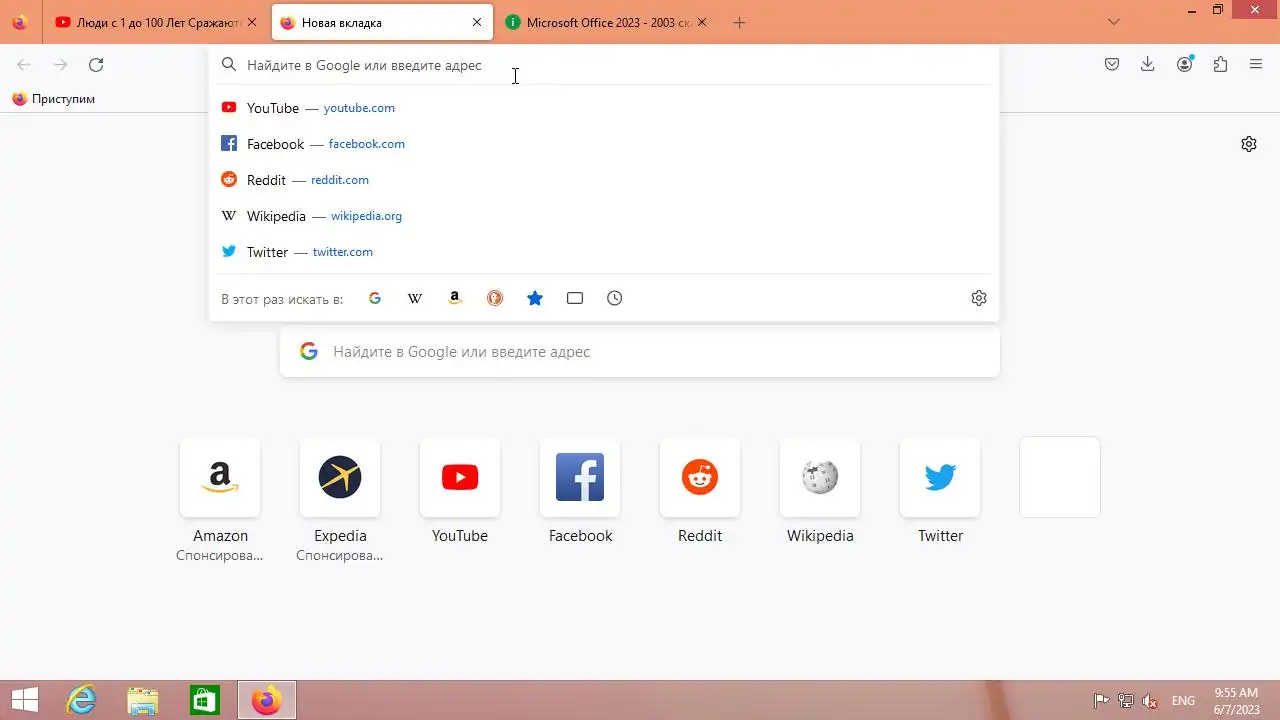
Task: Open the network tray icon
Action: (x=1126, y=701)
